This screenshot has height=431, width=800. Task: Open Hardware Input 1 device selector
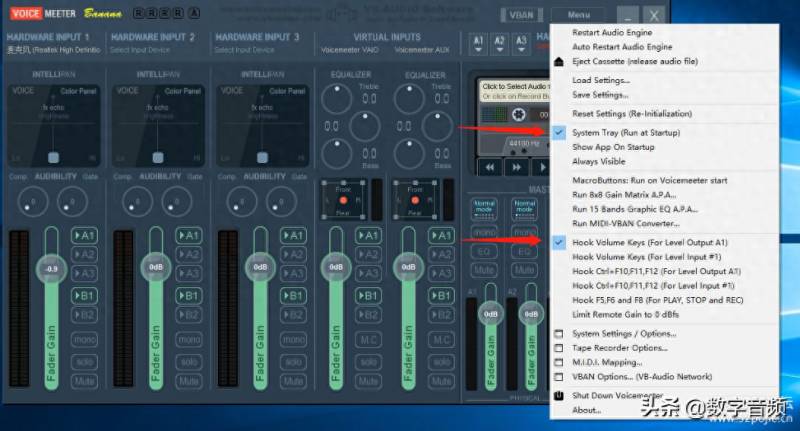point(54,50)
